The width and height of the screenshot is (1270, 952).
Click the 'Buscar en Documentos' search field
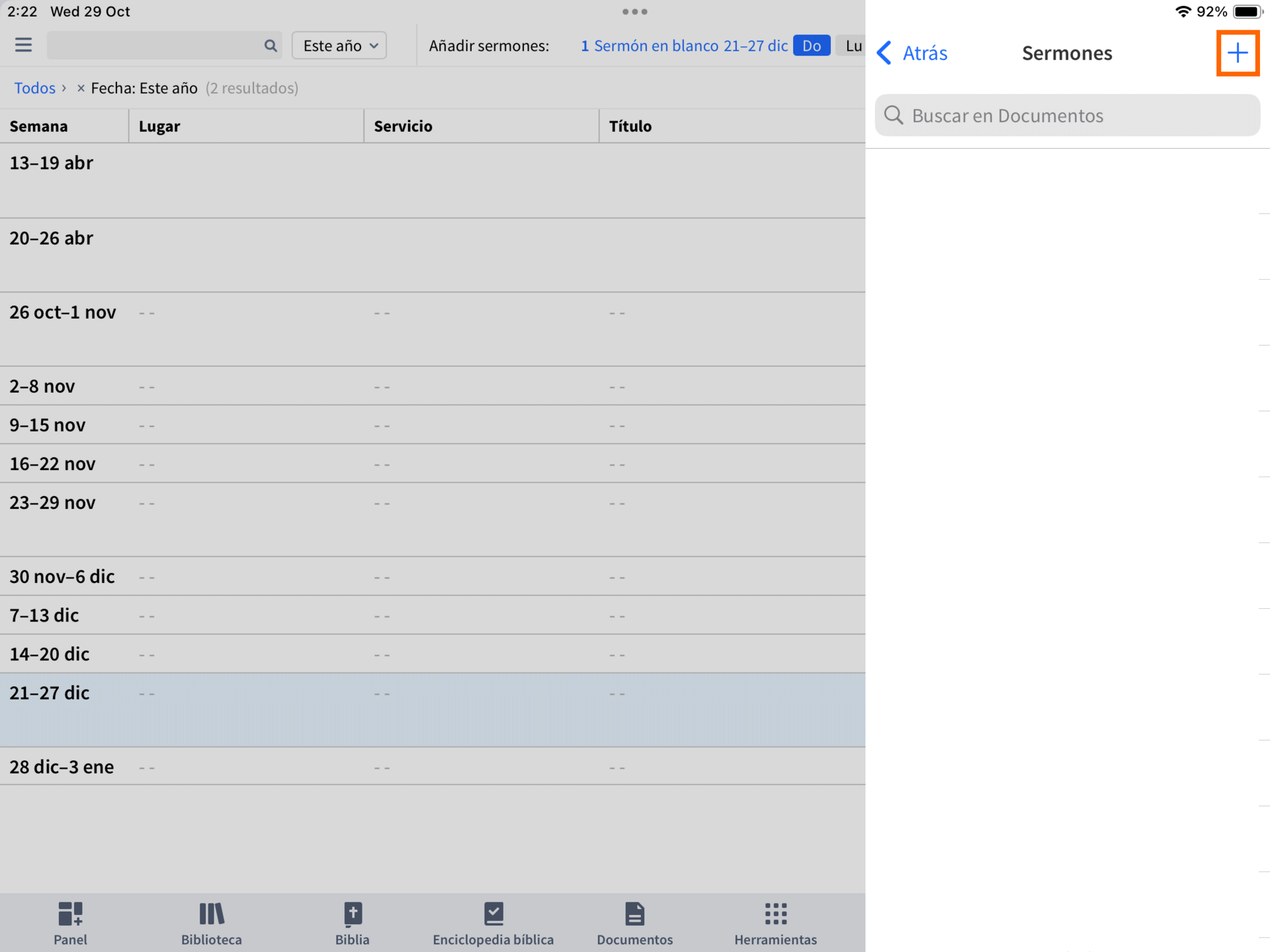[1067, 116]
